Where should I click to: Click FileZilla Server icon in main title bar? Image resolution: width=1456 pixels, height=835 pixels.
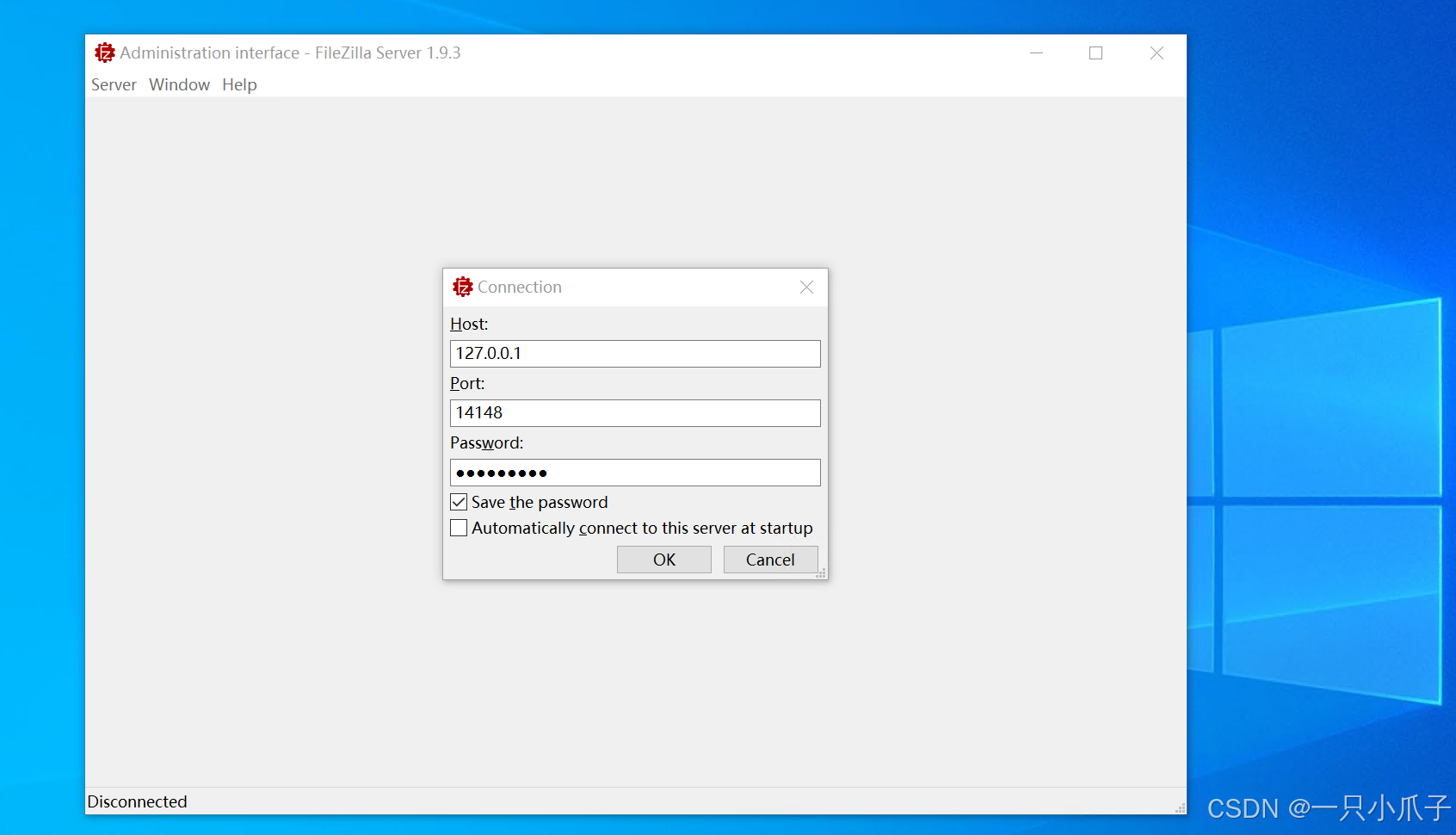[x=105, y=53]
